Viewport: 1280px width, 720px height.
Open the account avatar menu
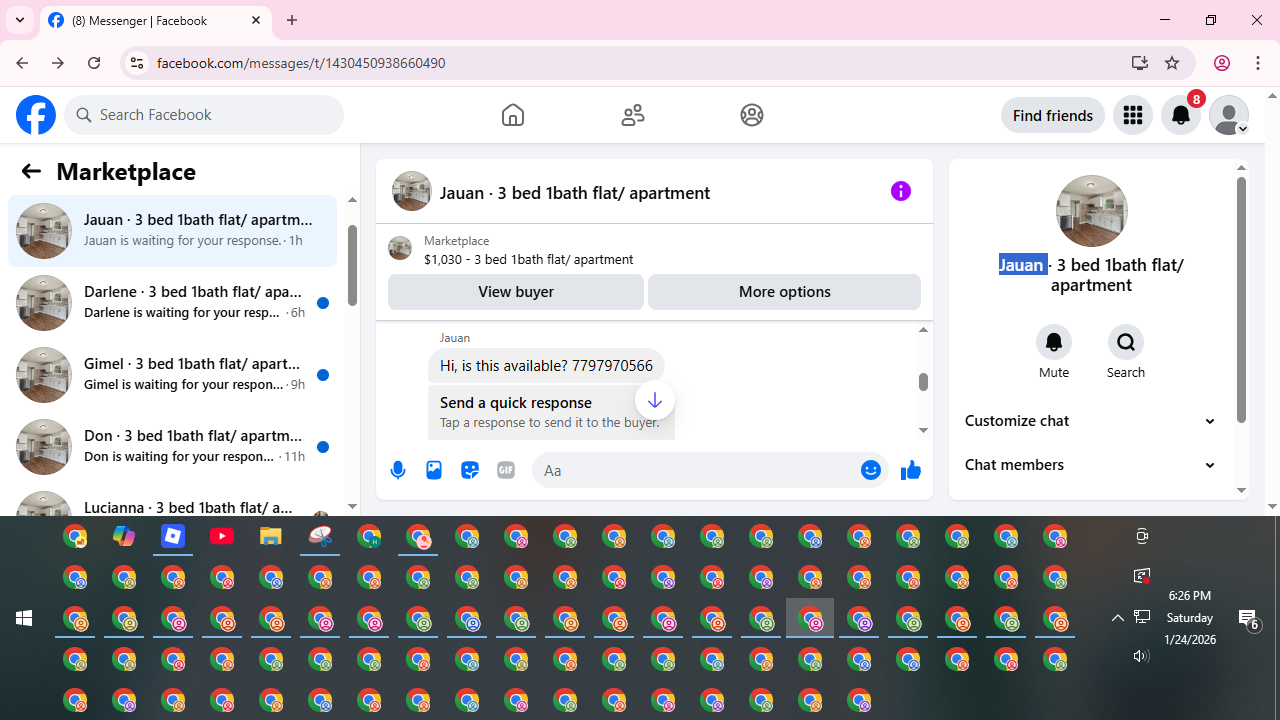coord(1229,115)
